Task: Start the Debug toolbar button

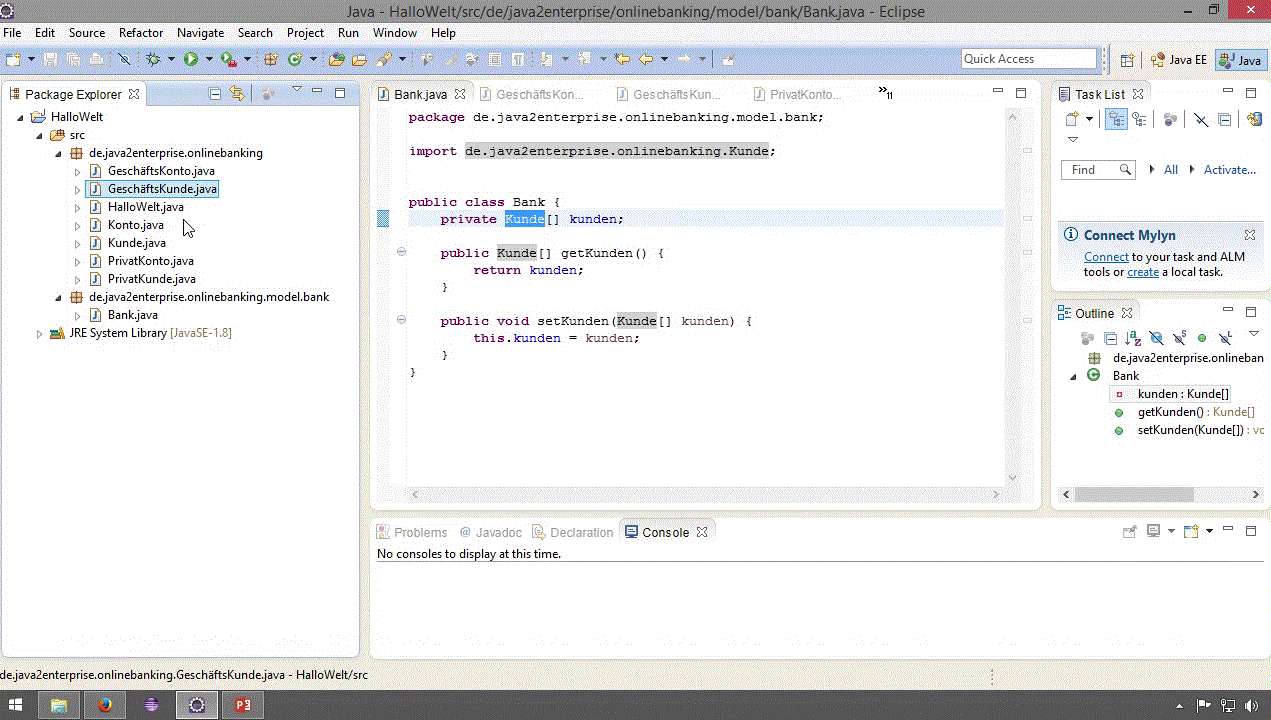Action: pos(154,59)
